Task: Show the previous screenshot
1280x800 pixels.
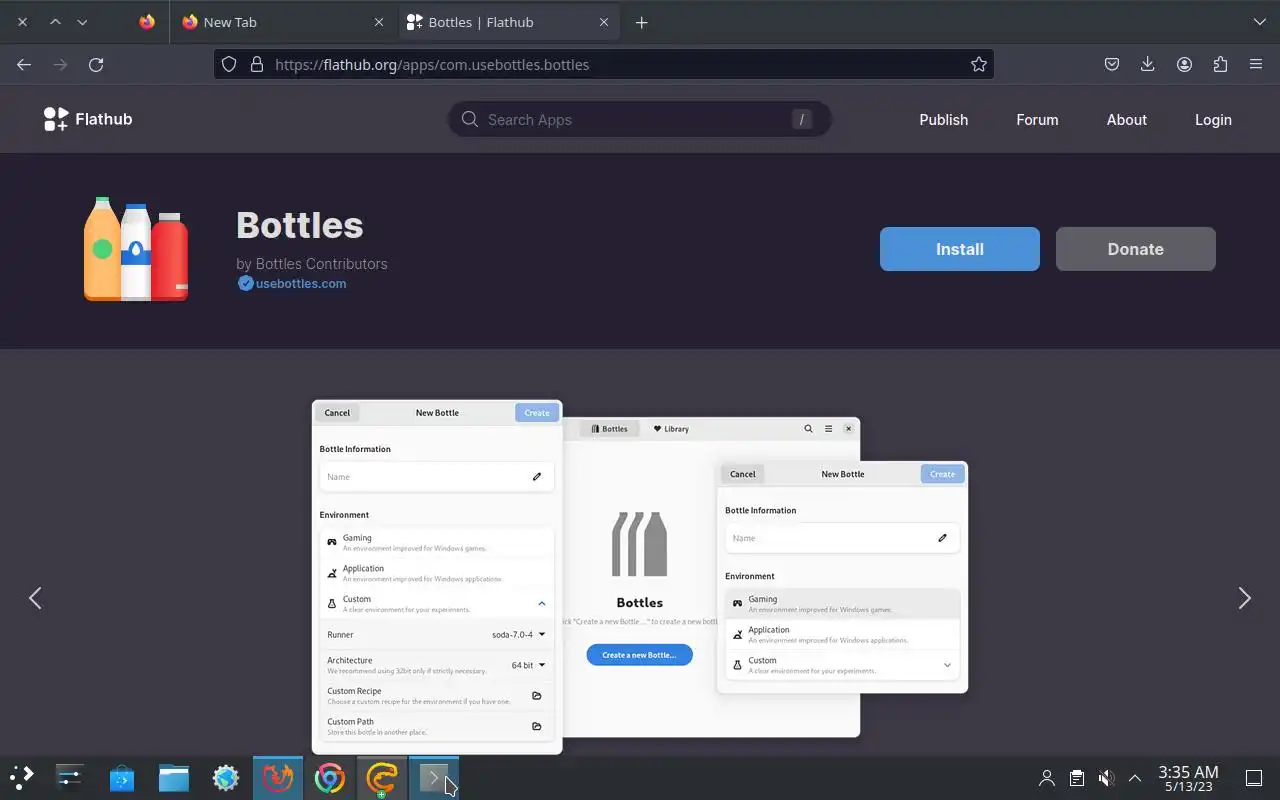Action: [35, 598]
